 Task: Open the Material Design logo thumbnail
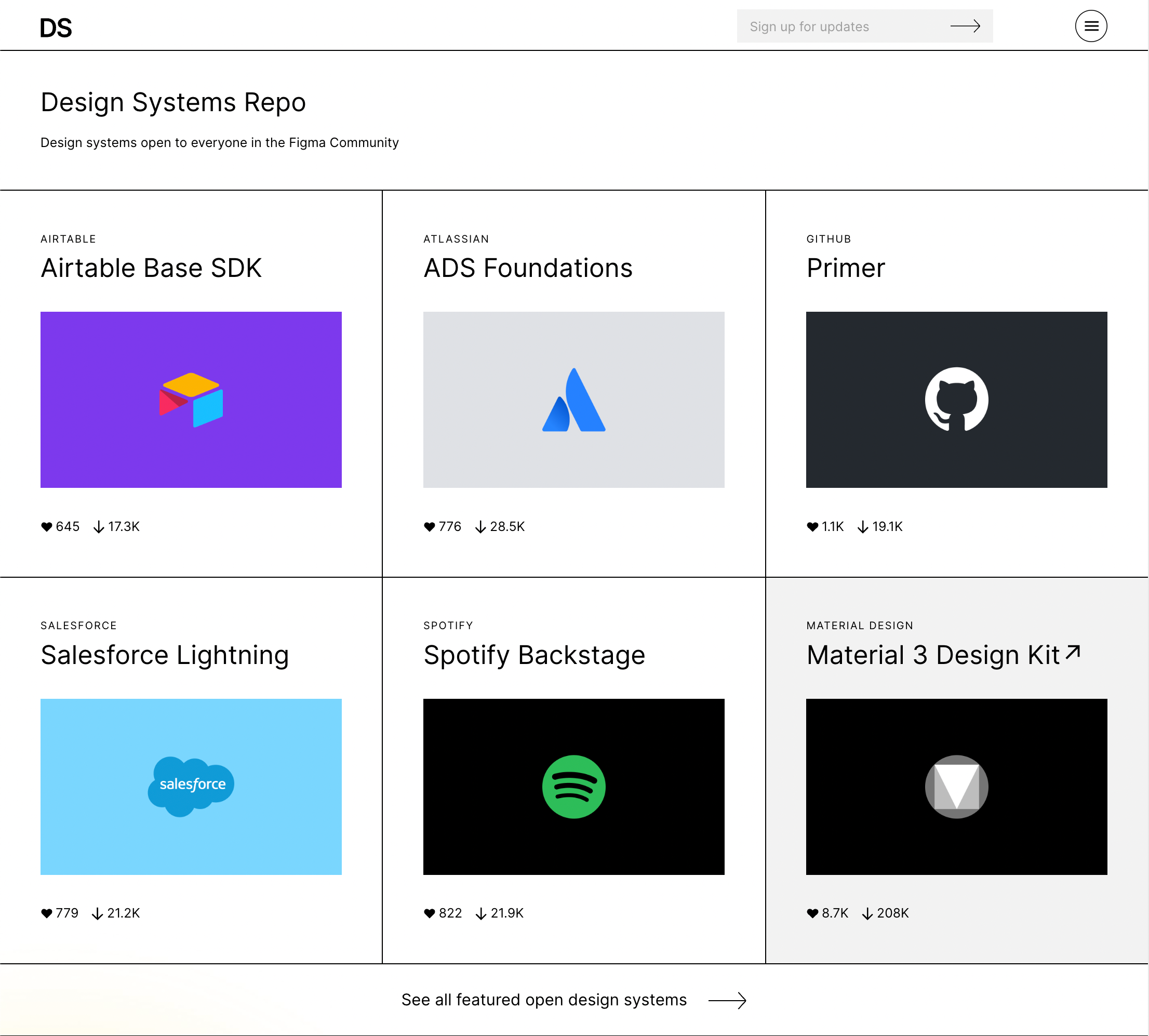click(956, 786)
